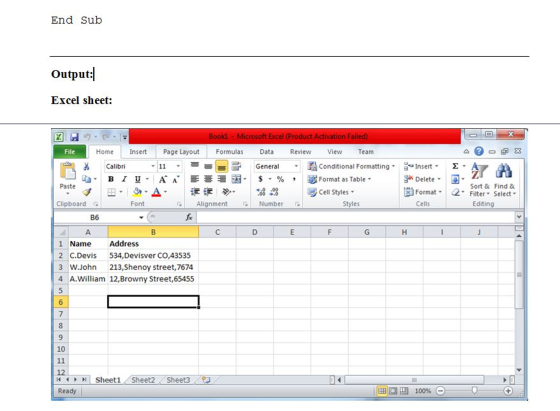
Task: Click the Orientation text angle icon
Action: pos(227,192)
